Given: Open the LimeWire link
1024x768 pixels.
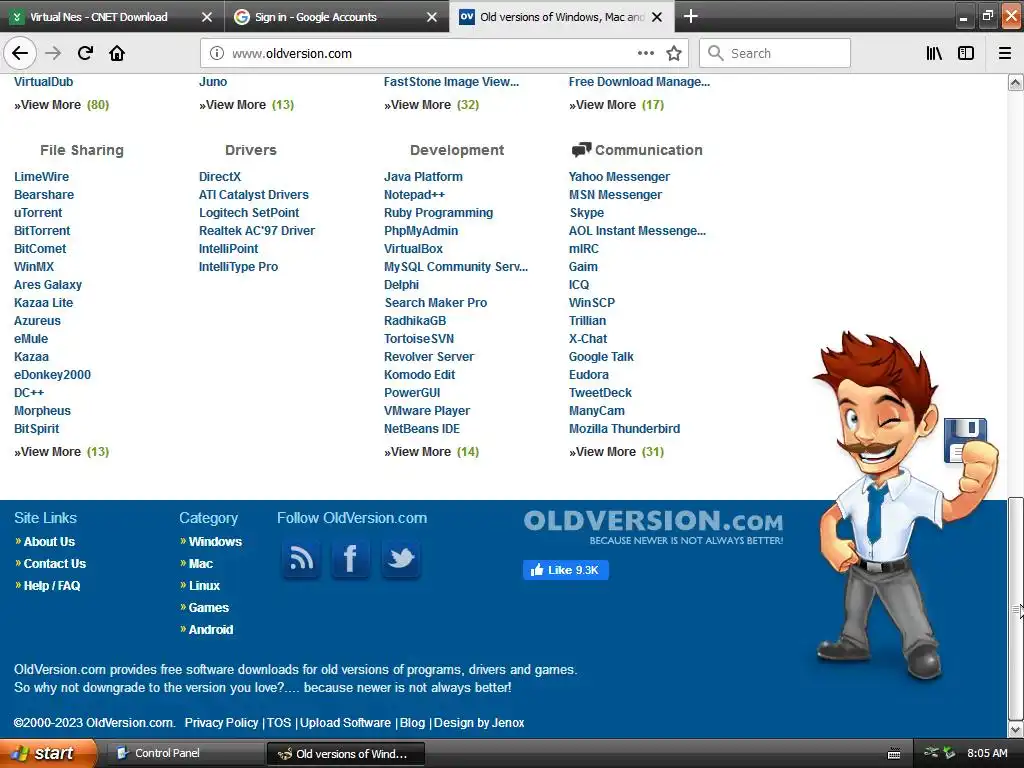Looking at the screenshot, I should (x=41, y=176).
